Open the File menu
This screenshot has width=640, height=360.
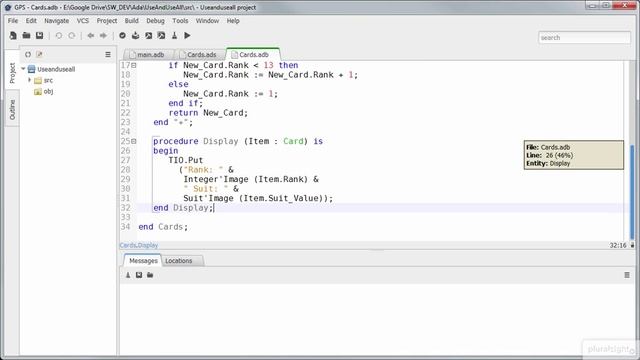tap(13, 21)
